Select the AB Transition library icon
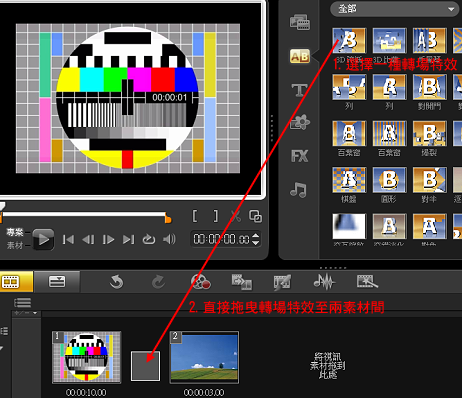This screenshot has height=398, width=462. [300, 56]
